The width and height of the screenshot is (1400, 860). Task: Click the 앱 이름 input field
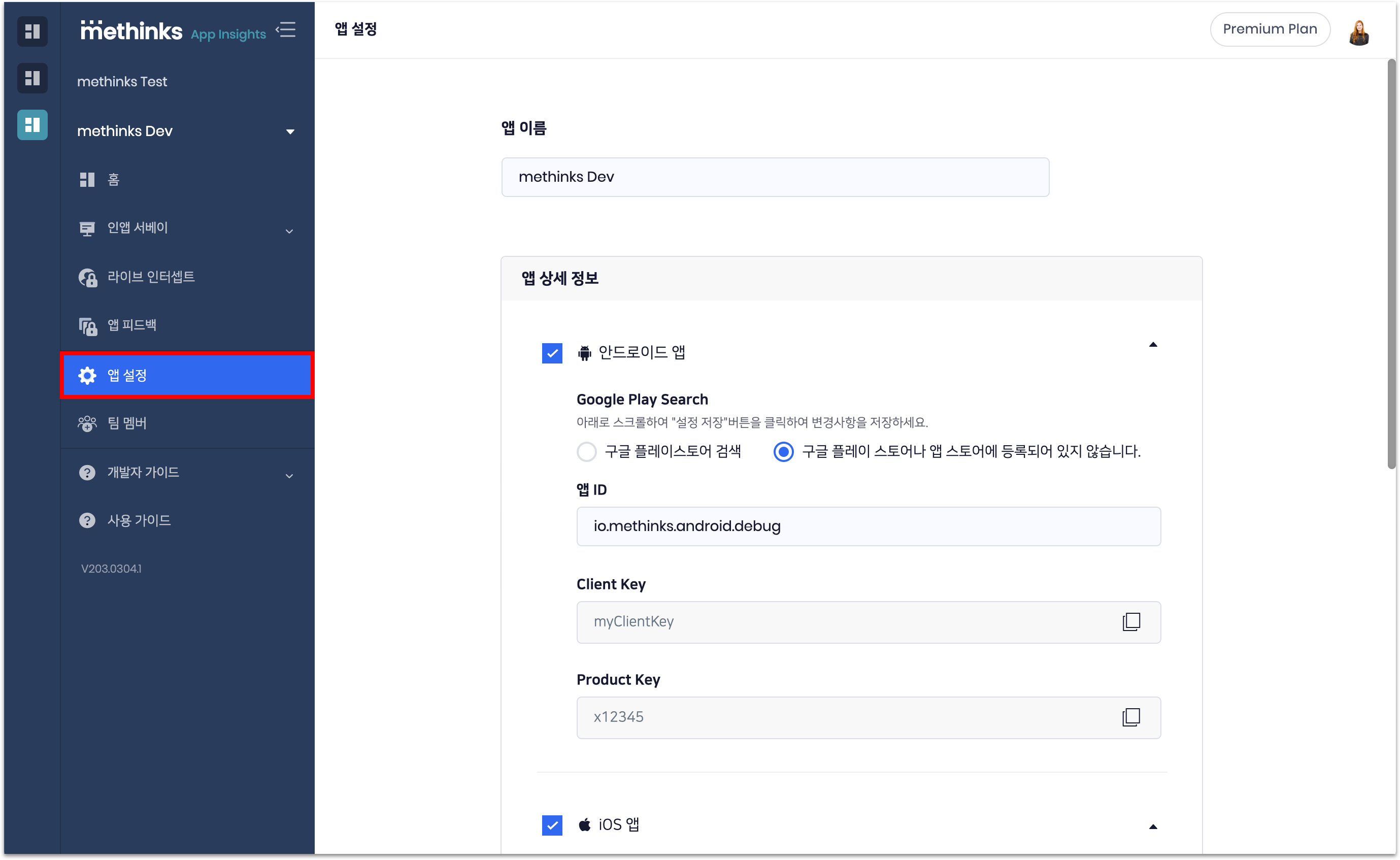pyautogui.click(x=775, y=177)
